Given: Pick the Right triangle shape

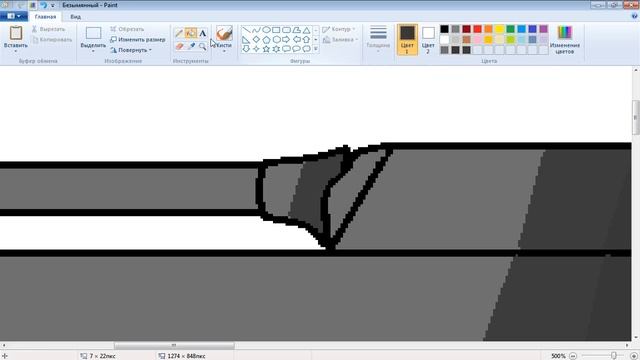Looking at the screenshot, I should [x=246, y=40].
